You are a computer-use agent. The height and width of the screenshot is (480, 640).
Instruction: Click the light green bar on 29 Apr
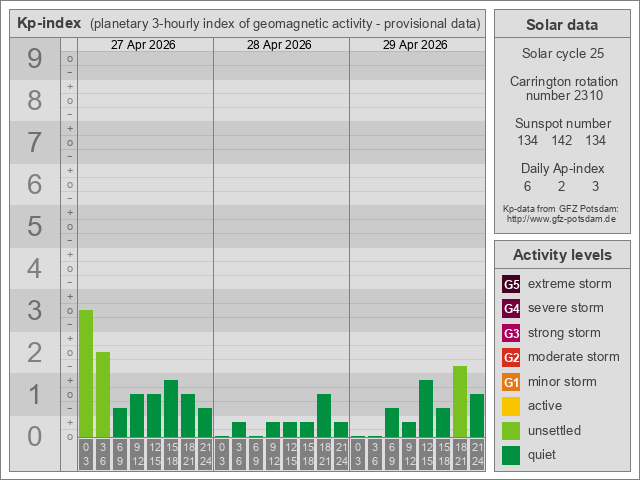[x=460, y=401]
